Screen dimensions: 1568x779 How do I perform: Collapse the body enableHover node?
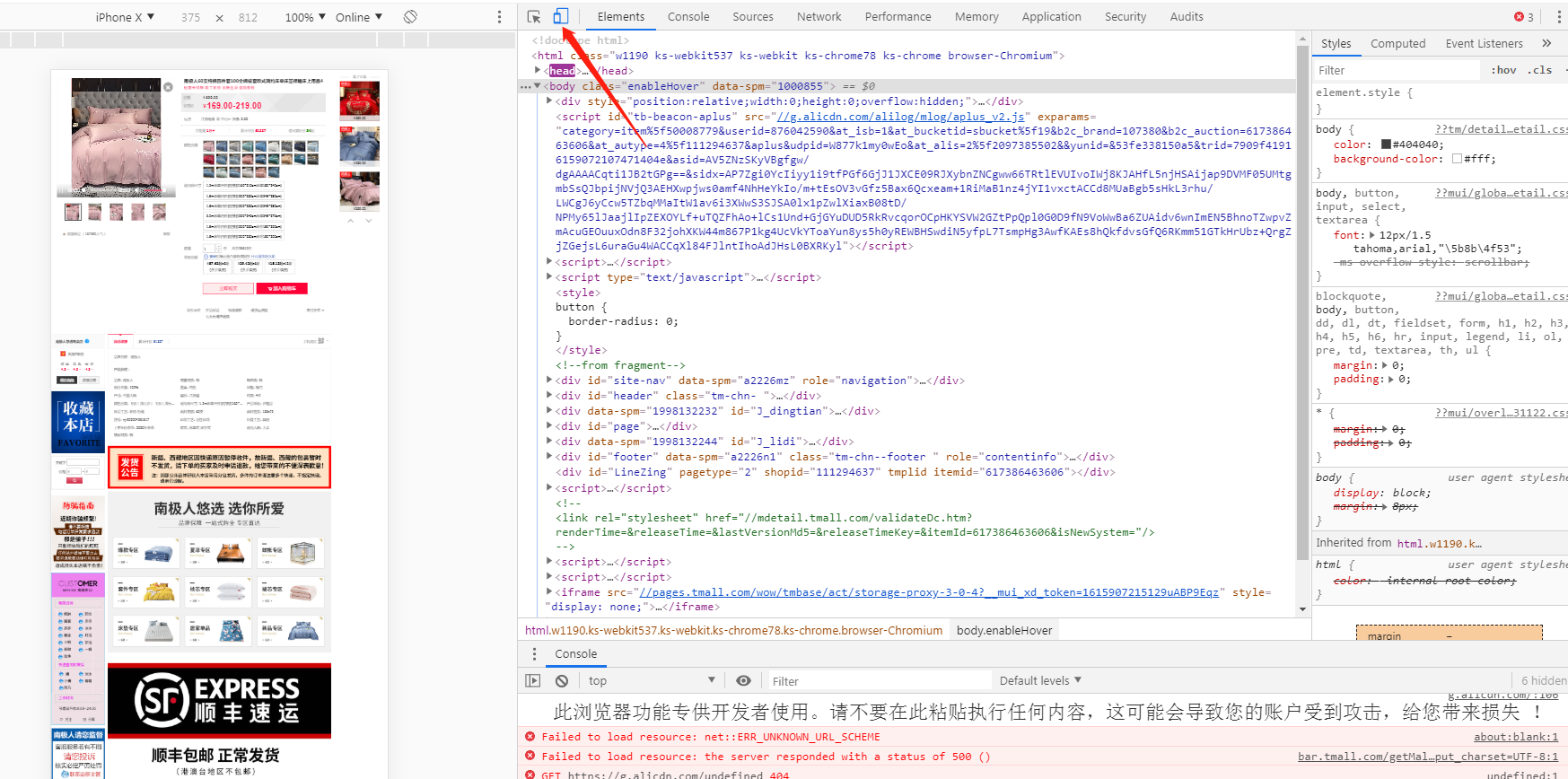click(538, 86)
